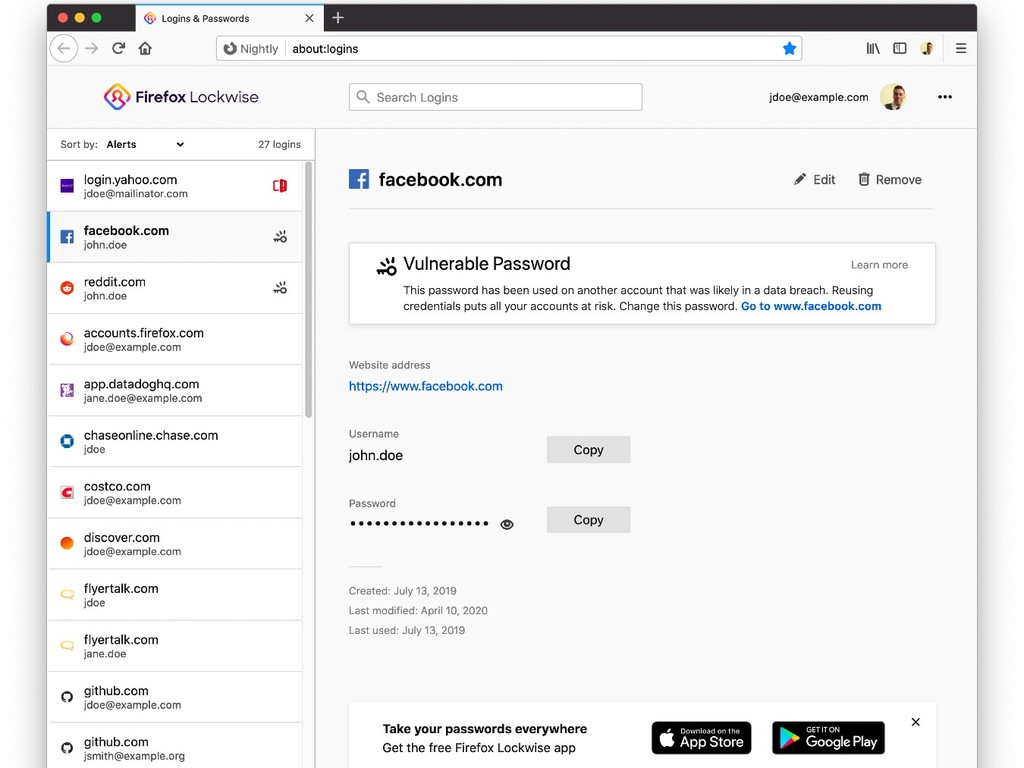The image size is (1024, 768).
Task: Click the Firefox accounts favicon in the list
Action: [67, 339]
